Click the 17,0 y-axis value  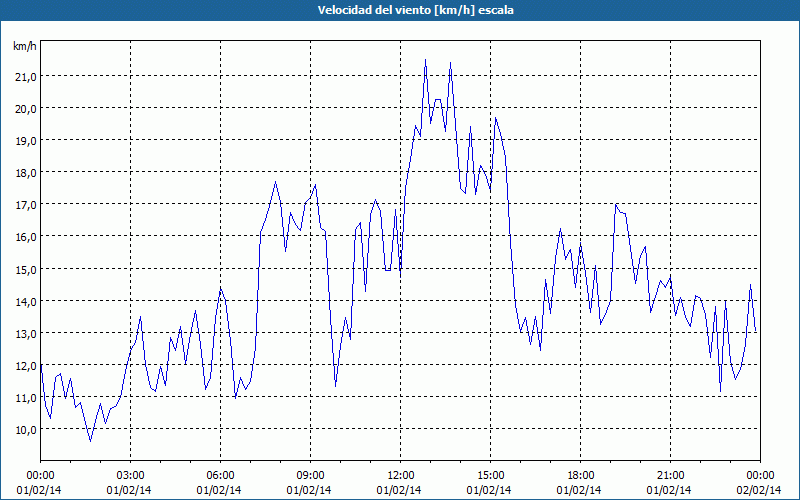[25, 205]
